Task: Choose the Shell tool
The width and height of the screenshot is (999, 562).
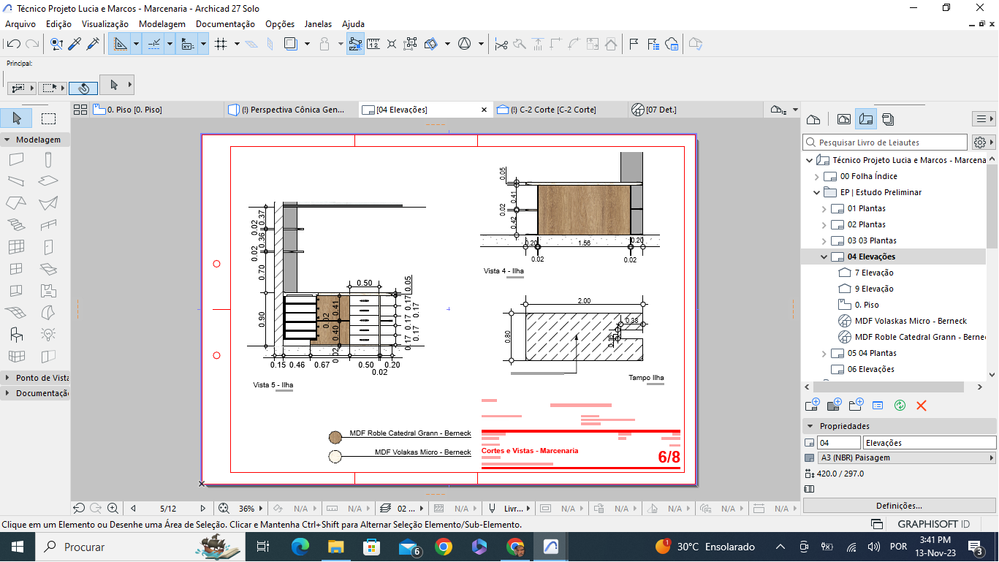Action: (48, 203)
